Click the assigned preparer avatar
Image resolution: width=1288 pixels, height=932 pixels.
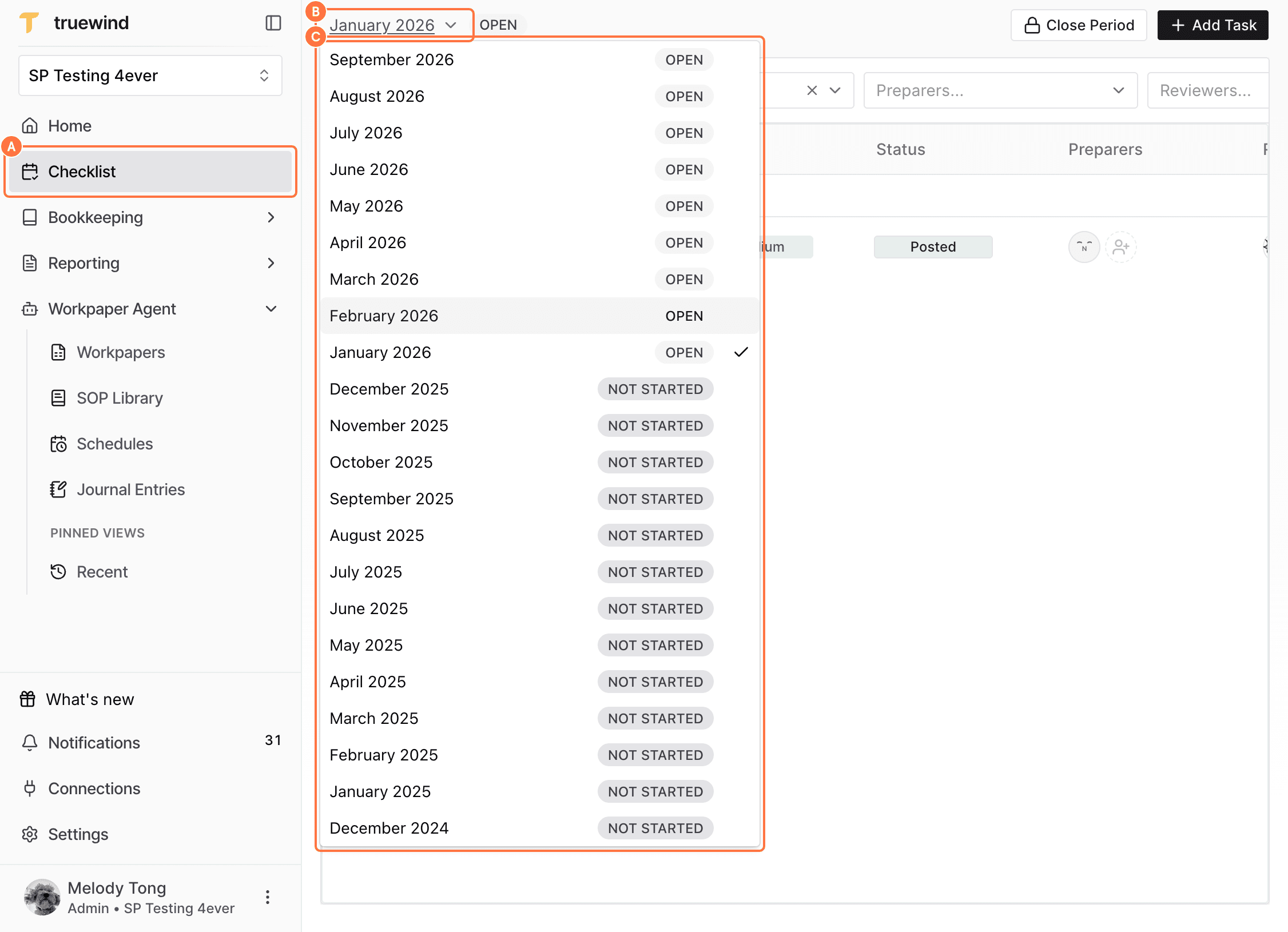1084,247
